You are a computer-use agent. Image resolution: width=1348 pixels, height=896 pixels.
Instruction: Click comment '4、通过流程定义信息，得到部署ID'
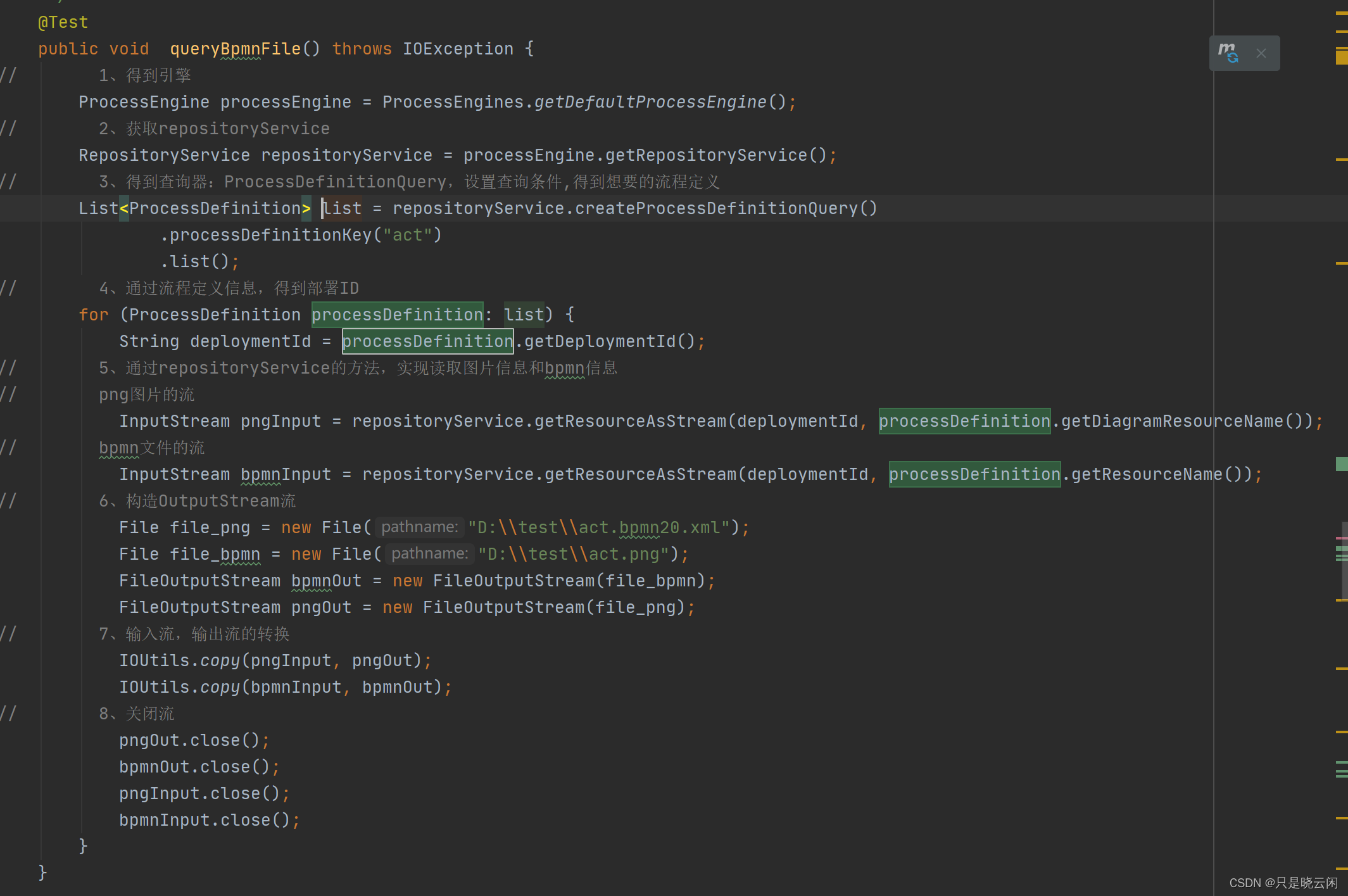pyautogui.click(x=229, y=288)
